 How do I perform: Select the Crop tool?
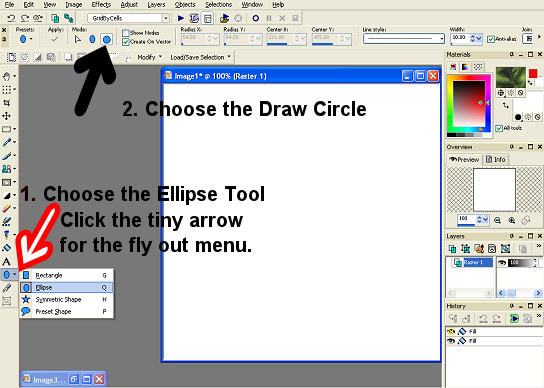[6, 103]
